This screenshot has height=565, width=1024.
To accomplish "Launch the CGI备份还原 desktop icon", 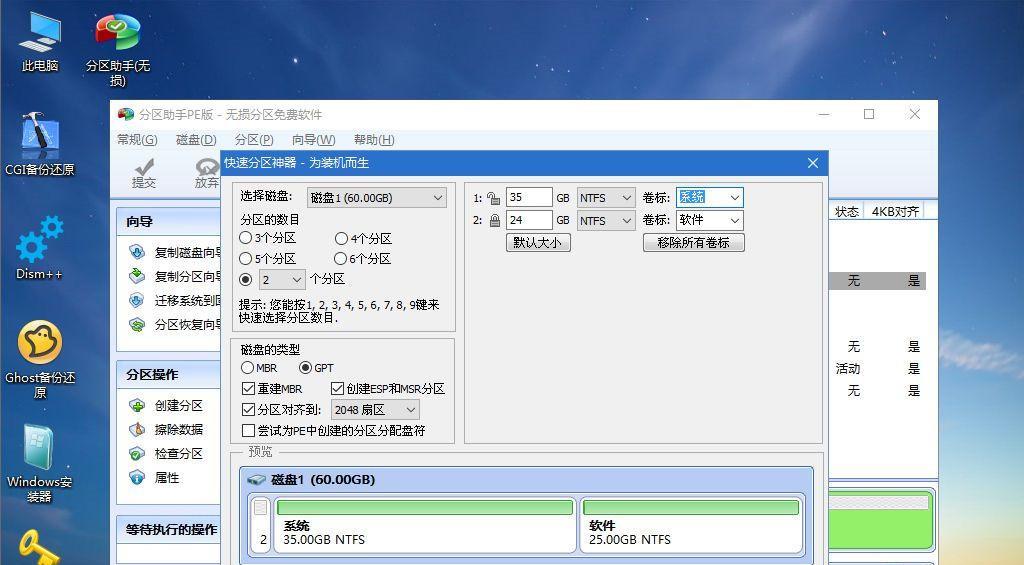I will click(40, 144).
